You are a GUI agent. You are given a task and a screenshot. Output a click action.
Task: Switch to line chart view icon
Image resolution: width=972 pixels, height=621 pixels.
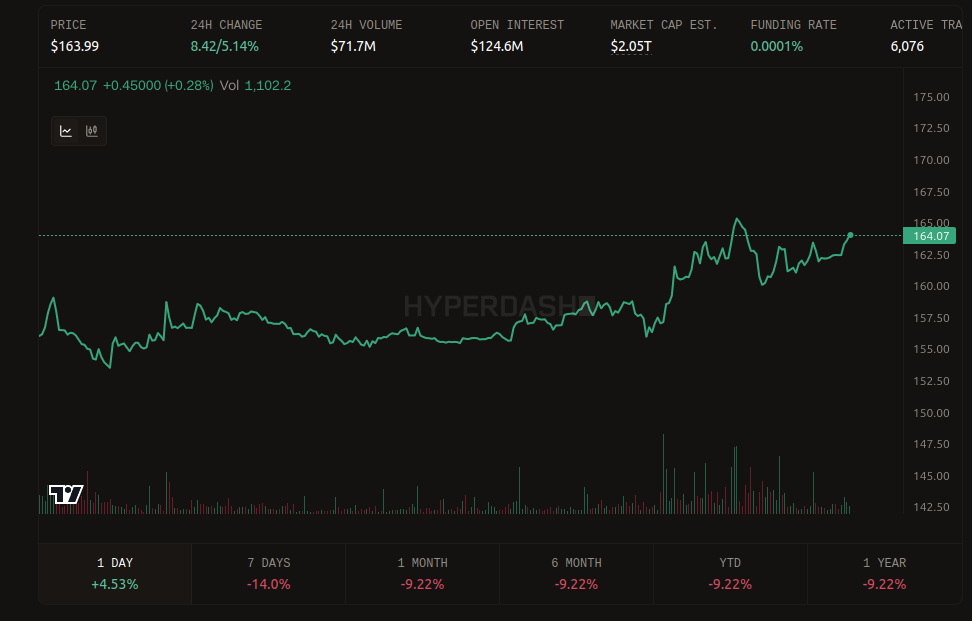(66, 131)
